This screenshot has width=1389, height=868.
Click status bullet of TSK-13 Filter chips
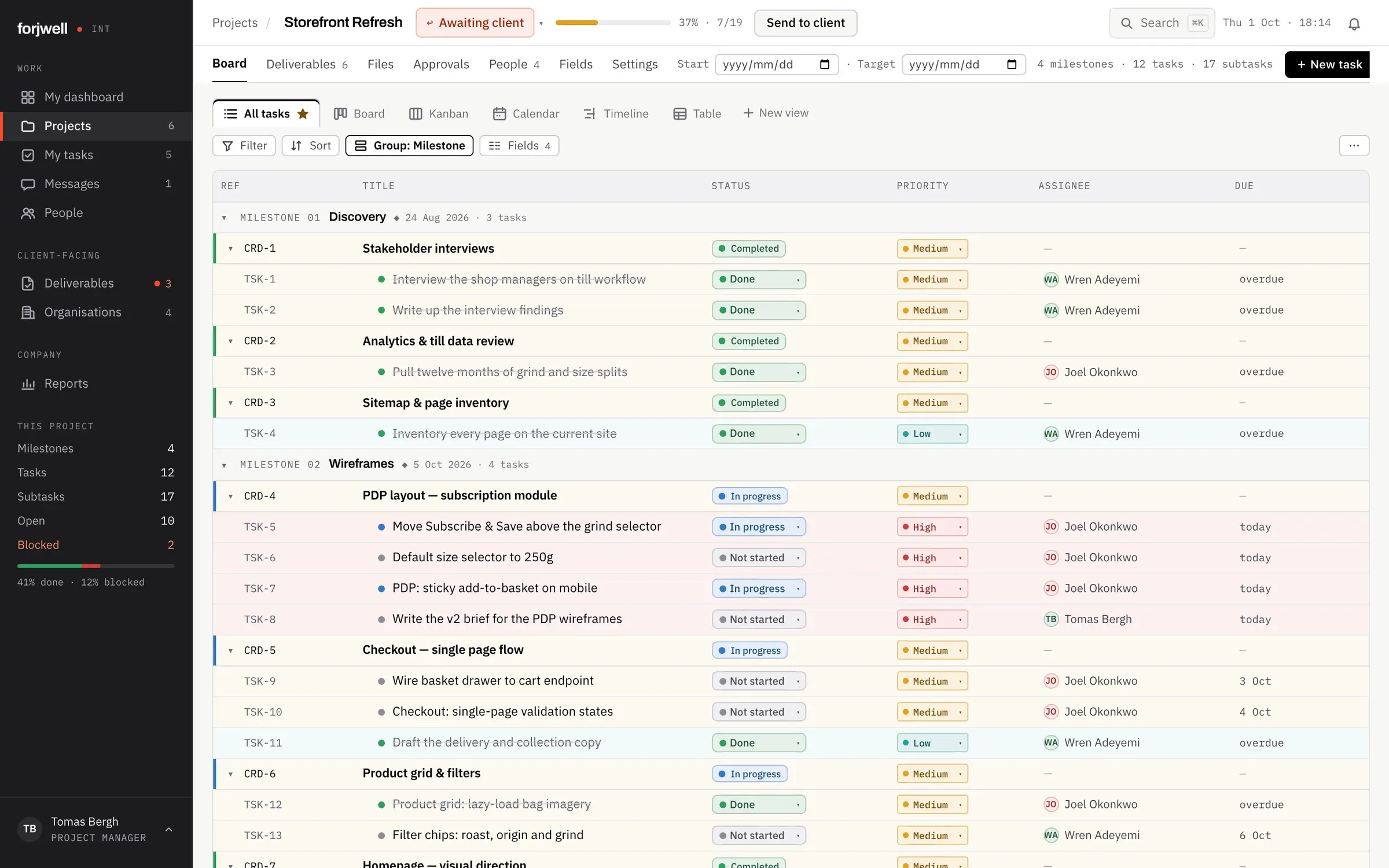pos(381,836)
